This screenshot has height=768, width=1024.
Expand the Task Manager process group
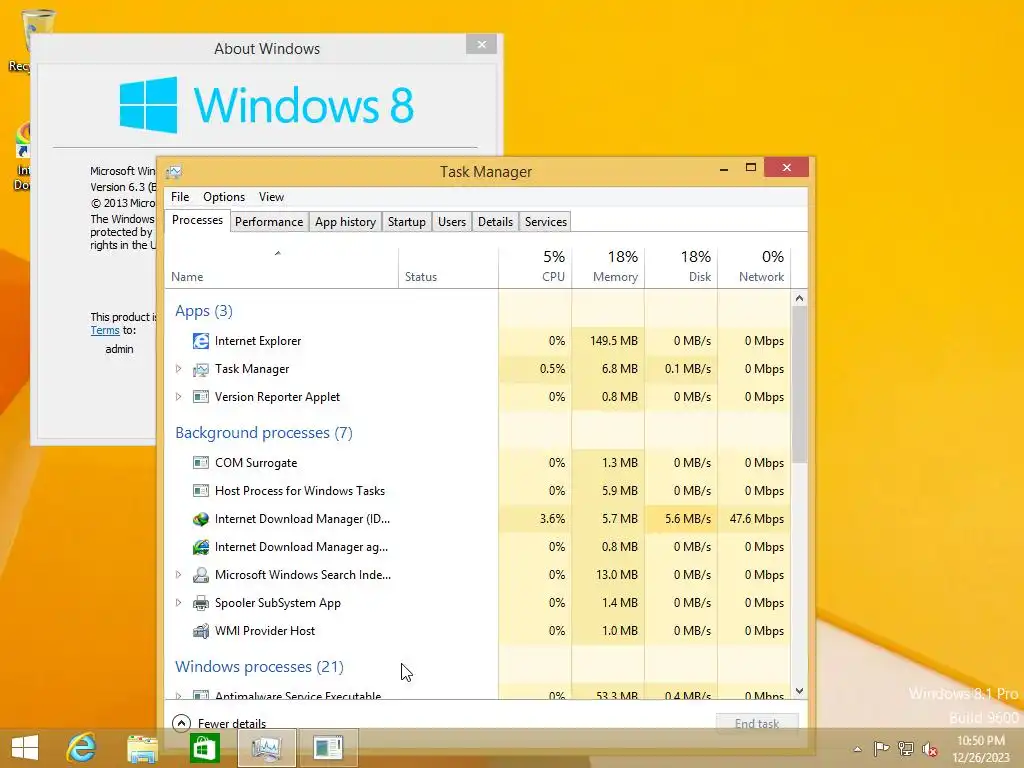178,369
